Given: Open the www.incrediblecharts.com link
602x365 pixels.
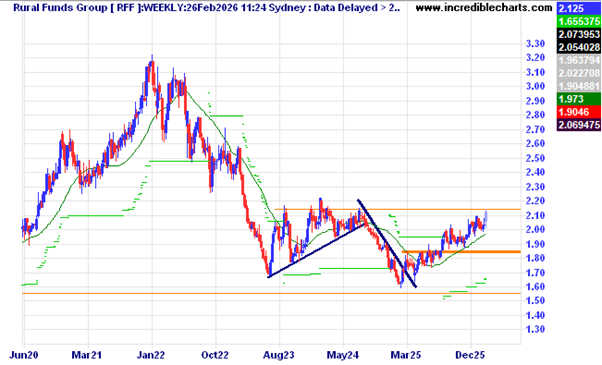Looking at the screenshot, I should 484,7.
